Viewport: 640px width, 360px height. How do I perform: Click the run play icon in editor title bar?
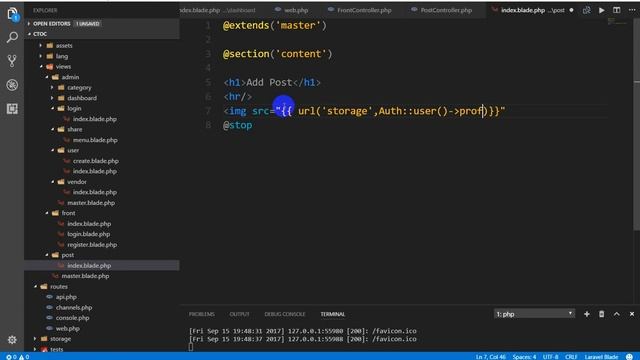pyautogui.click(x=602, y=10)
